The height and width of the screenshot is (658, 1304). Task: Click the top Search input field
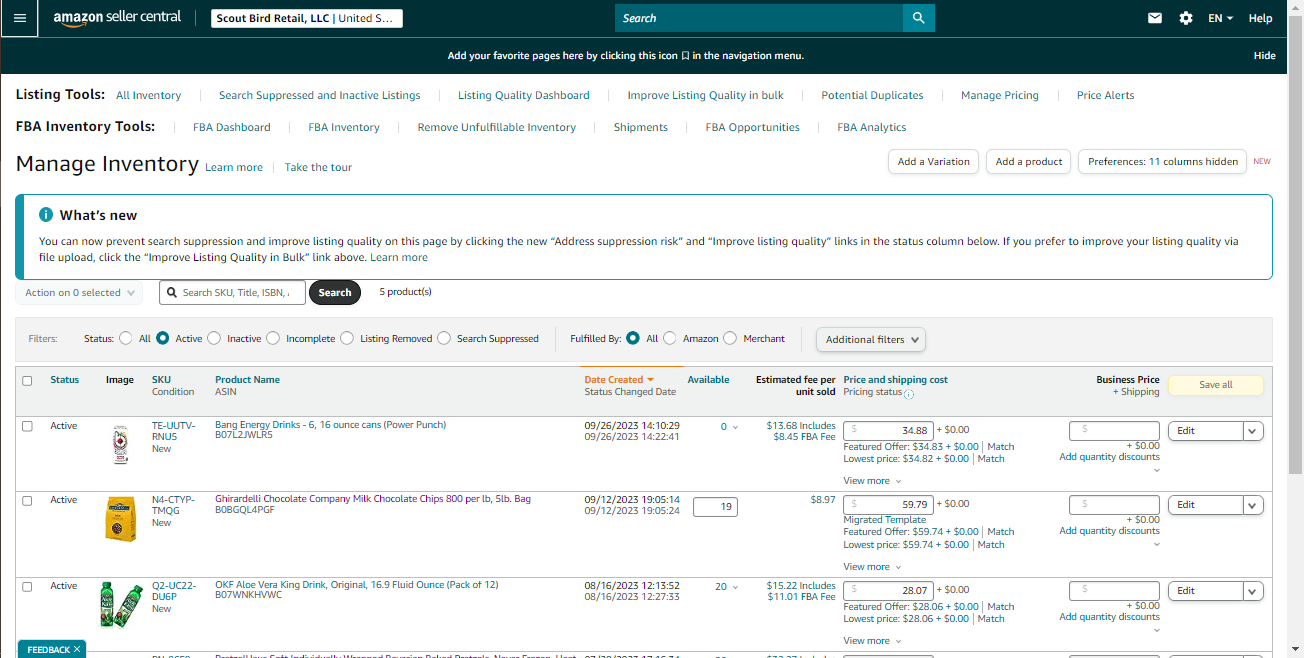(x=759, y=18)
